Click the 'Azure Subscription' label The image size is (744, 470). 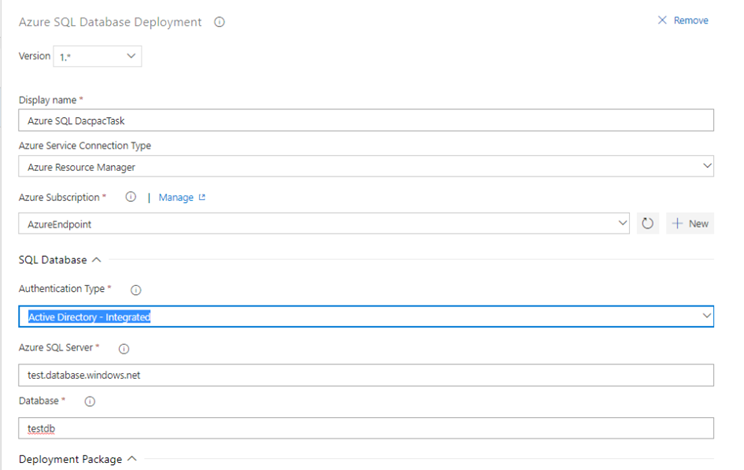click(59, 197)
